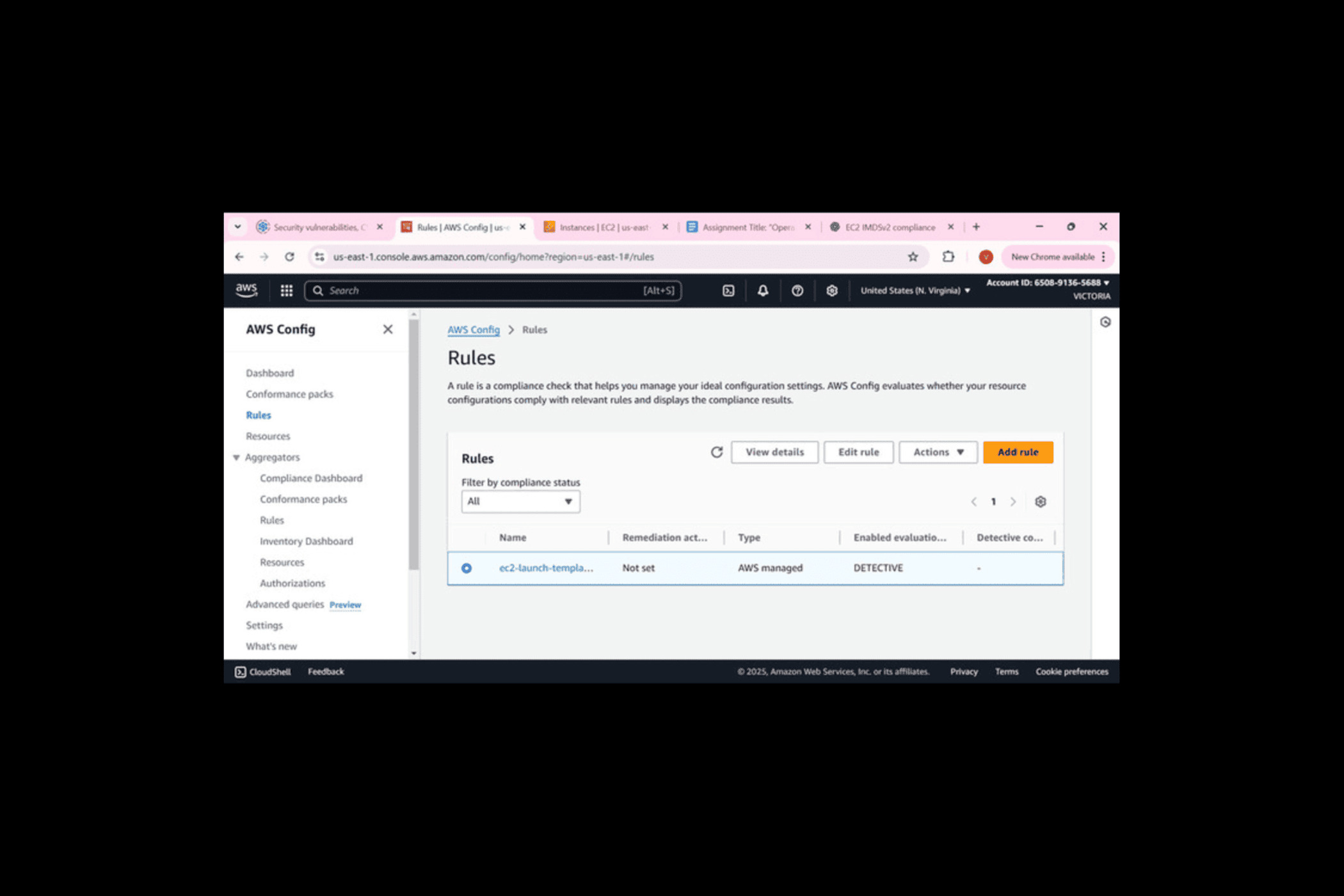Open Resources in the main sidebar
Screen dimensions: 1344x896
point(268,436)
